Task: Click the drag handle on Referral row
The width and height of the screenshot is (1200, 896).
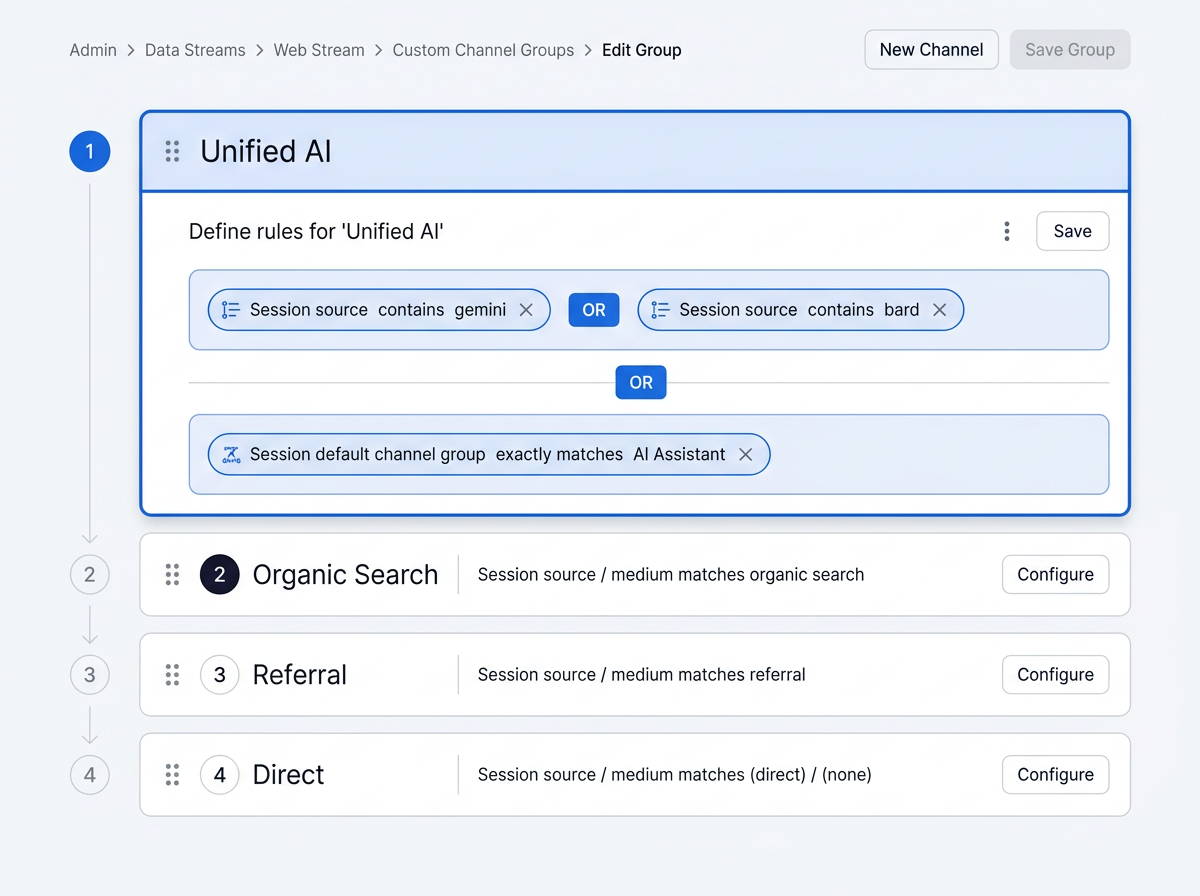Action: (172, 675)
